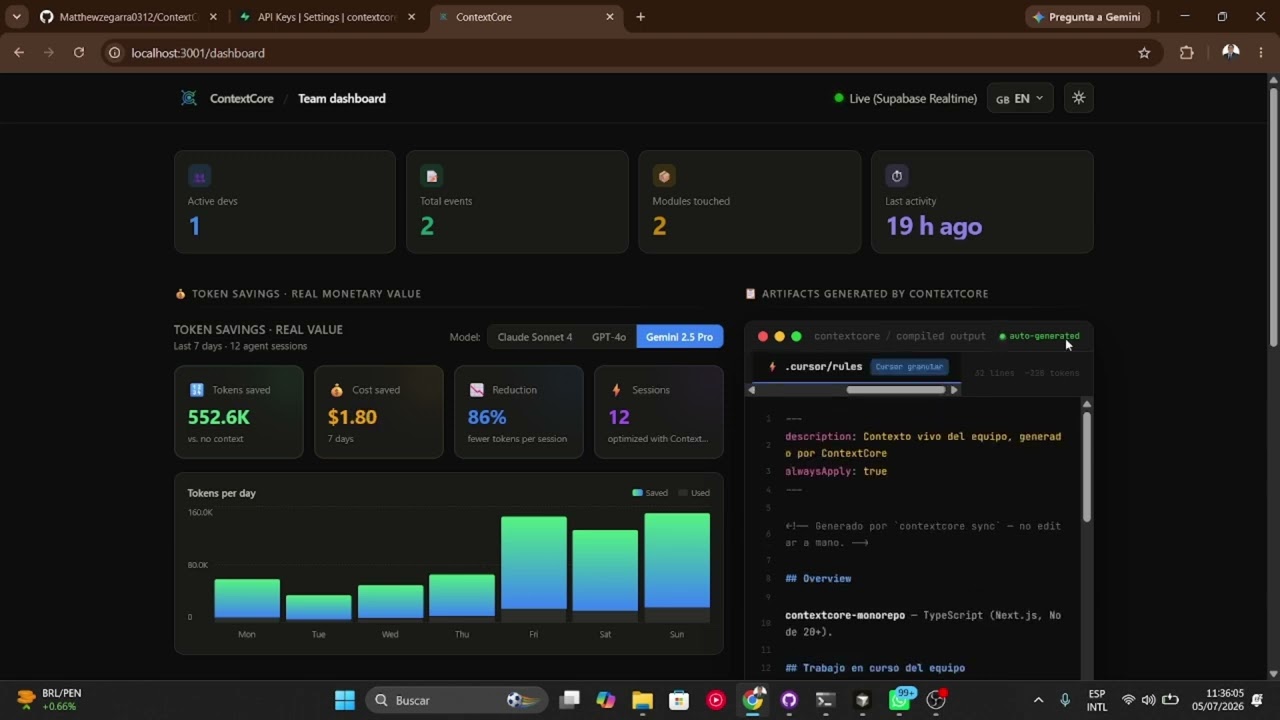The height and width of the screenshot is (720, 1280).
Task: Click the 552.6K tokens saved value
Action: click(219, 417)
